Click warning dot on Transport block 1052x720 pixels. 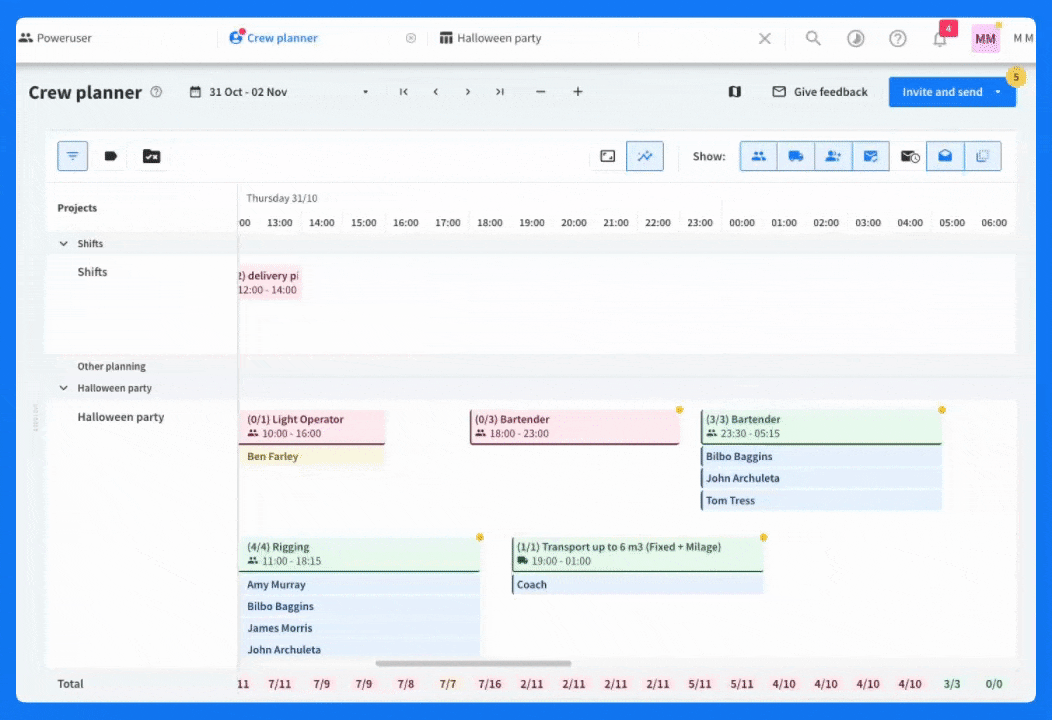coord(764,537)
